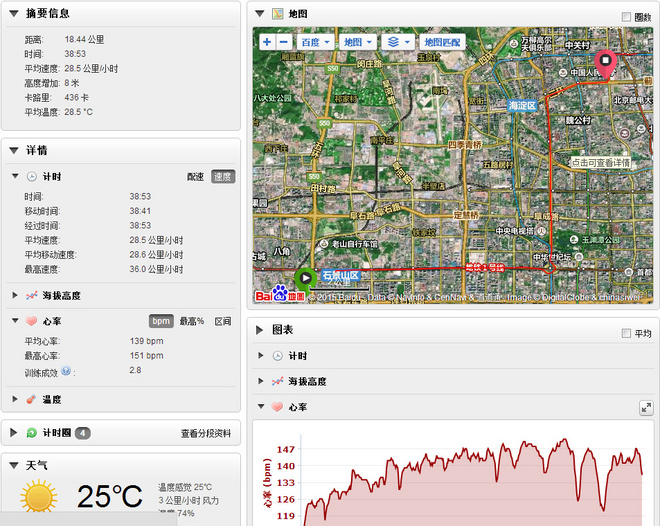Click the elevation icon in charts 海拔高度 row
Viewport: 660px width, 526px height.
(x=277, y=382)
